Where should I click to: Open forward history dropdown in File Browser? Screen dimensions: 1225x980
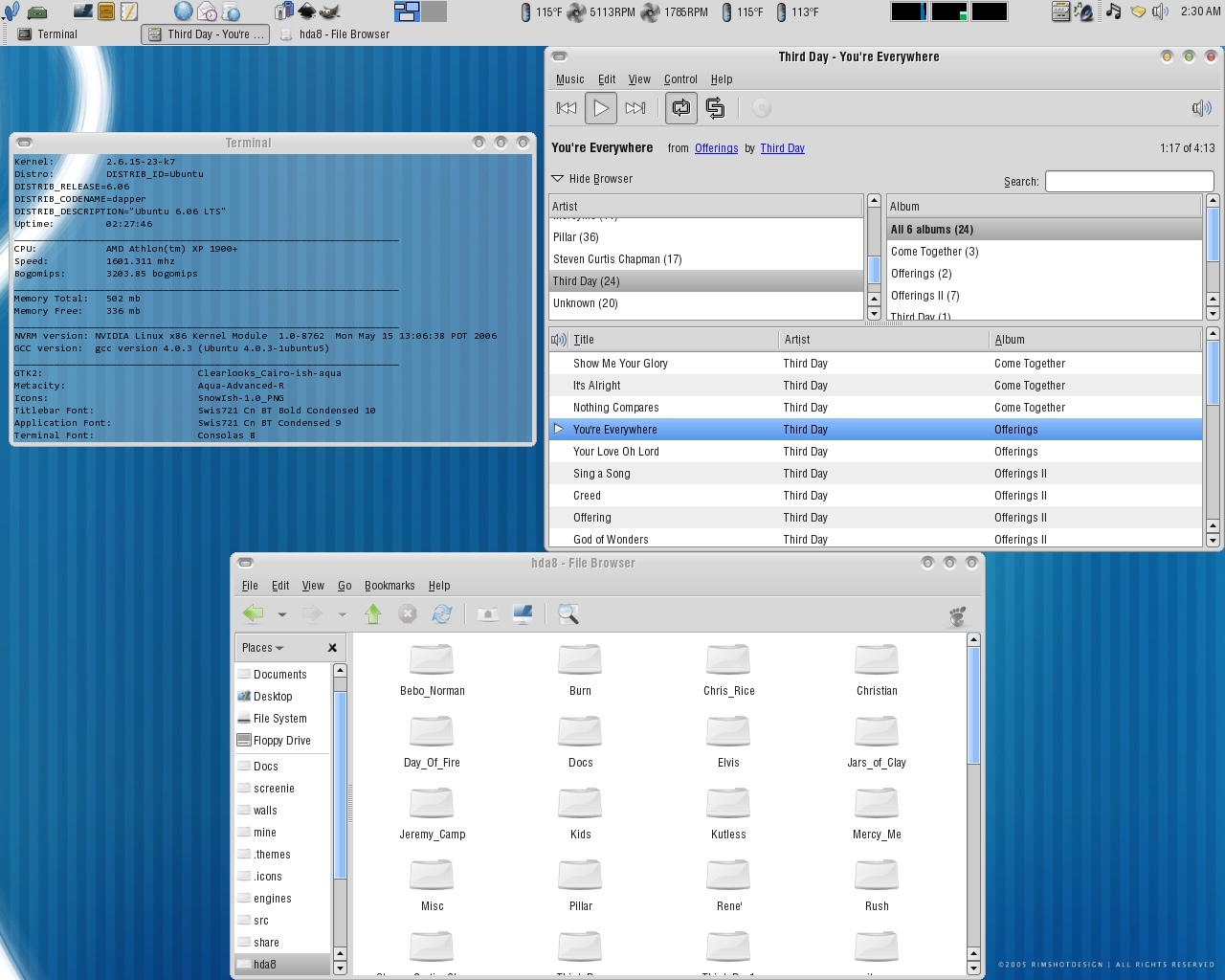(x=342, y=614)
